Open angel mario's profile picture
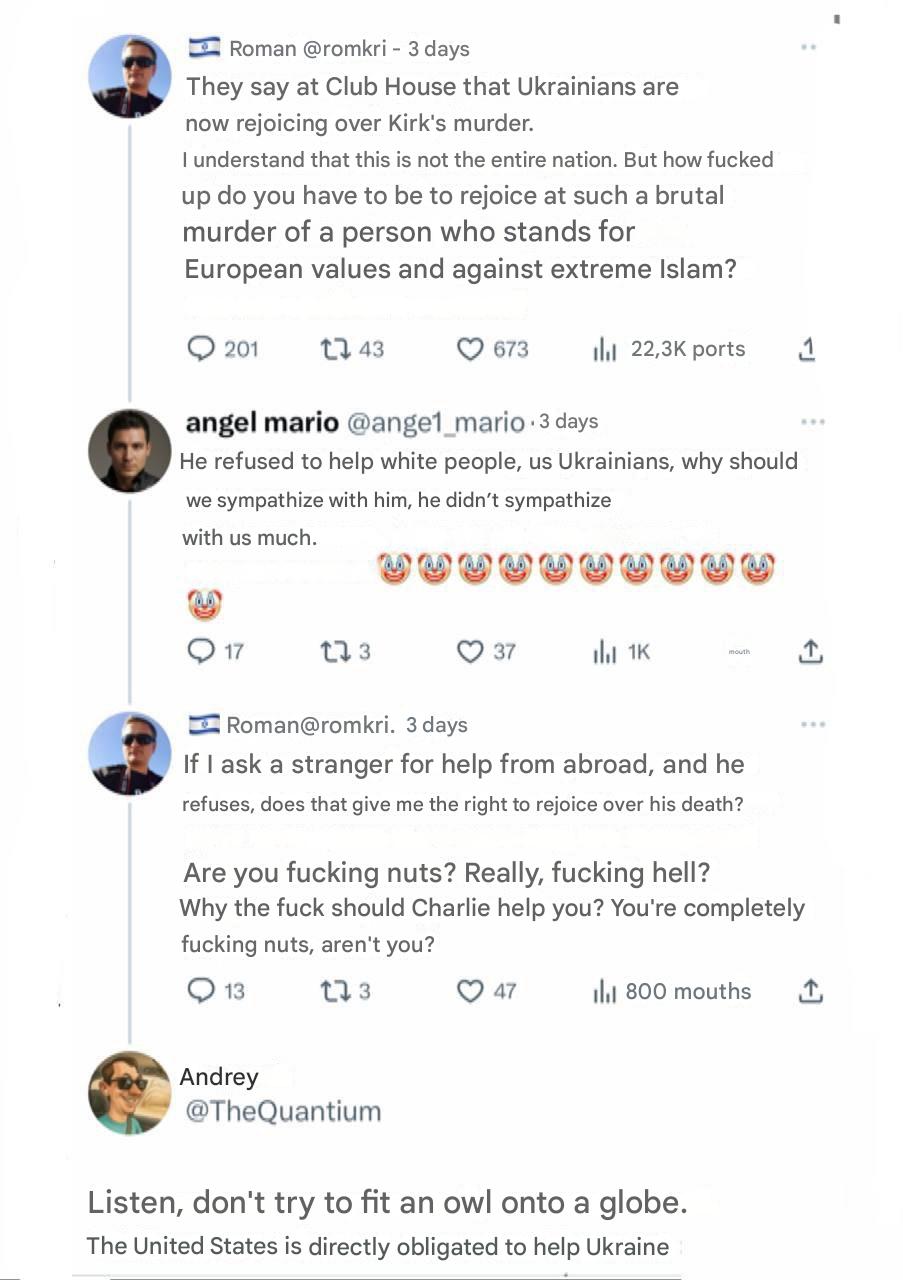This screenshot has width=903, height=1280. [130, 450]
